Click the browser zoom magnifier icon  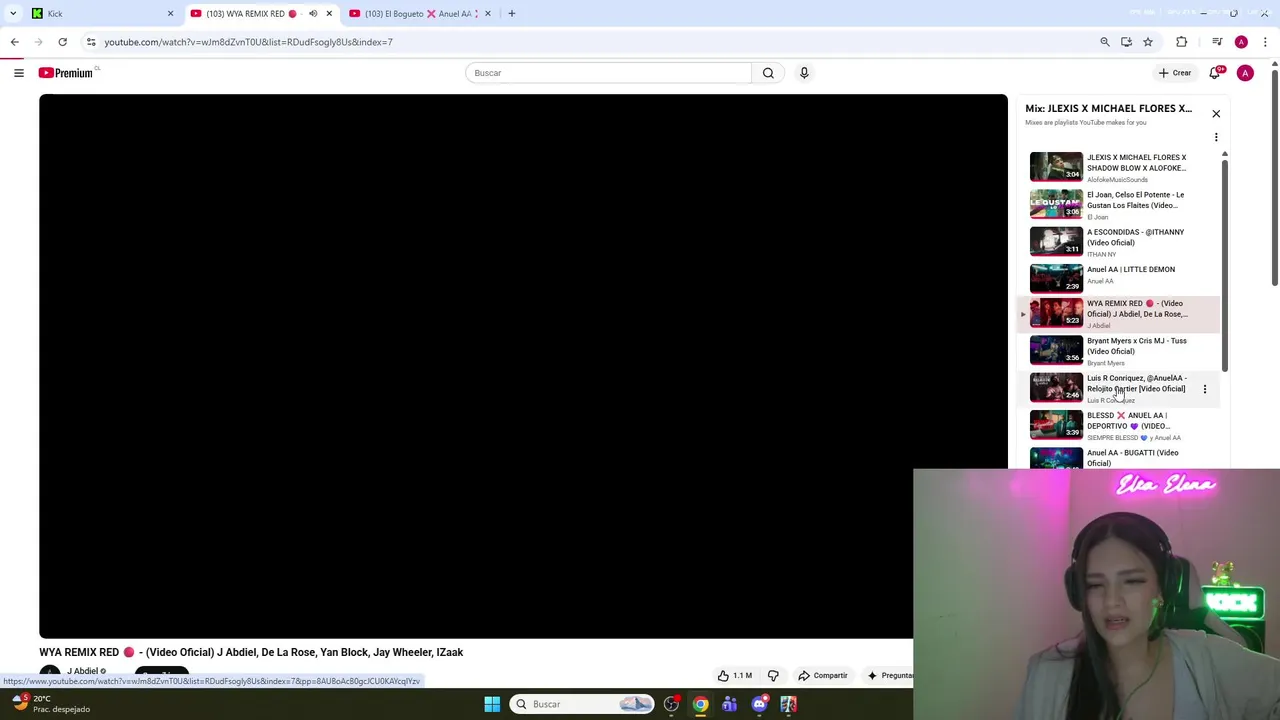(x=1105, y=42)
